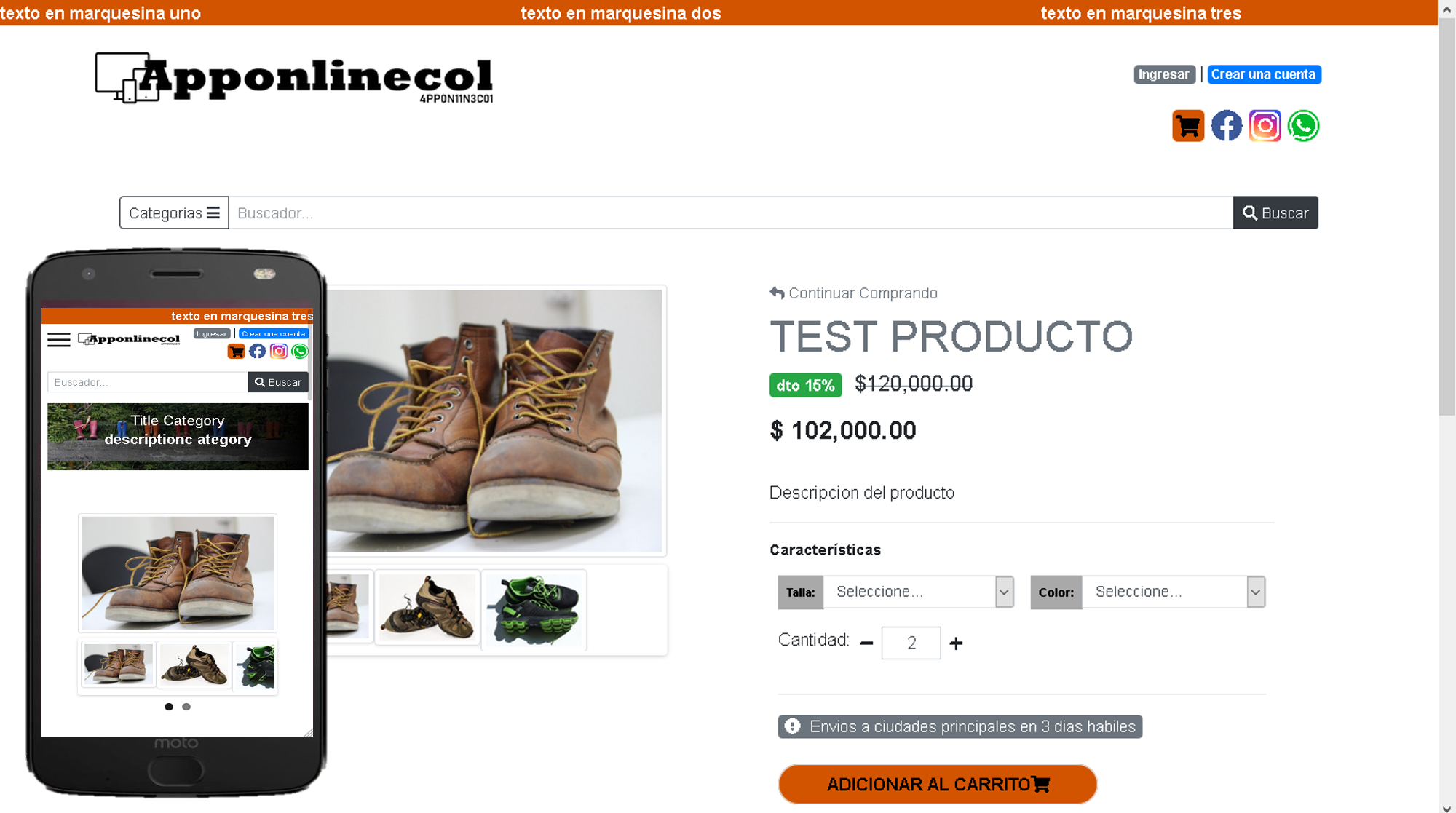Tap the brown boots thumbnail in phone preview
1456x813 pixels.
[x=118, y=665]
